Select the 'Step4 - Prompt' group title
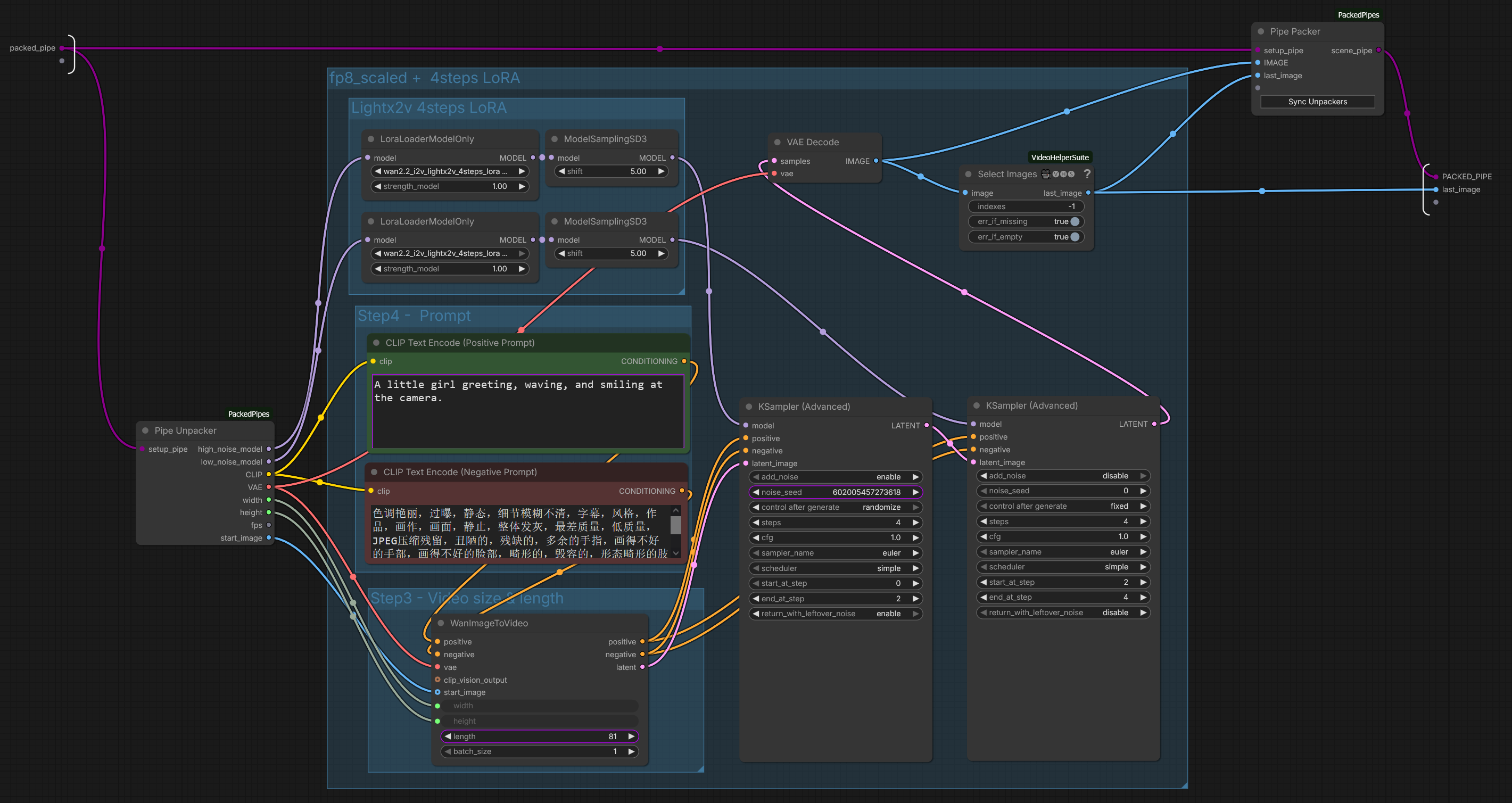This screenshot has height=803, width=1512. [415, 316]
